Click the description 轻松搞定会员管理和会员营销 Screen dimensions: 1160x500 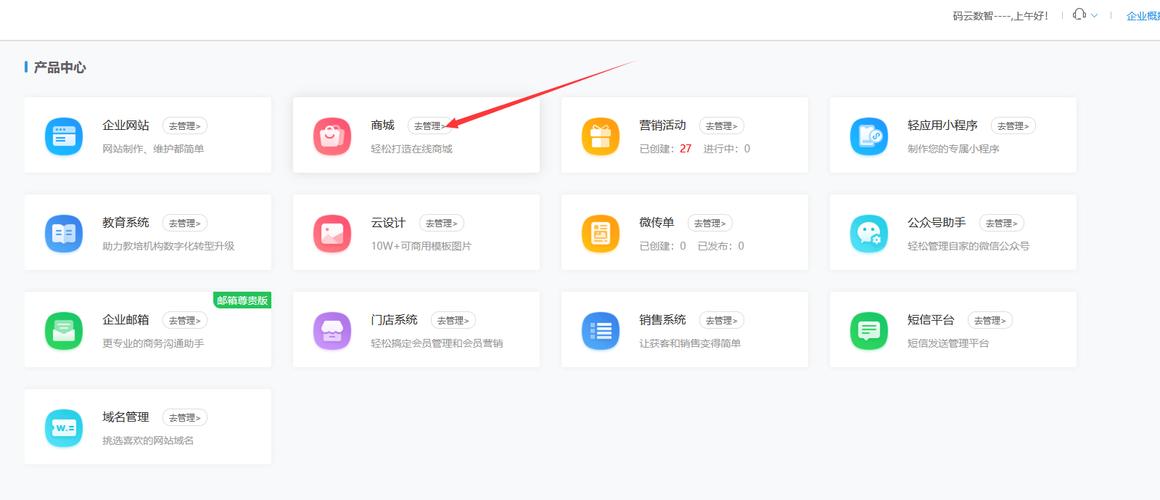pyautogui.click(x=437, y=343)
